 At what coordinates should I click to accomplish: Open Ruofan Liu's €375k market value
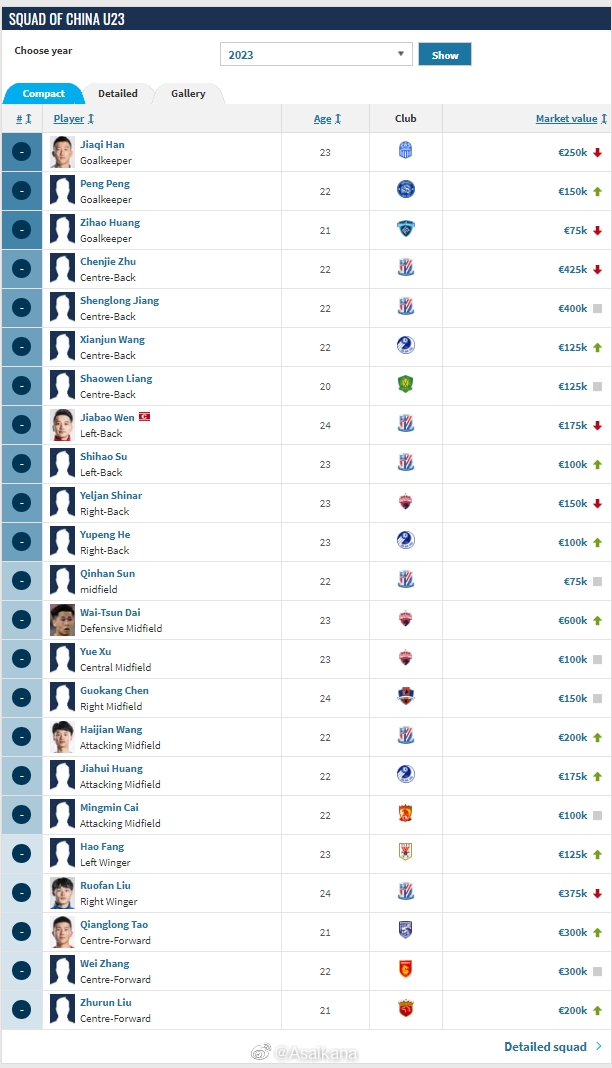[573, 893]
